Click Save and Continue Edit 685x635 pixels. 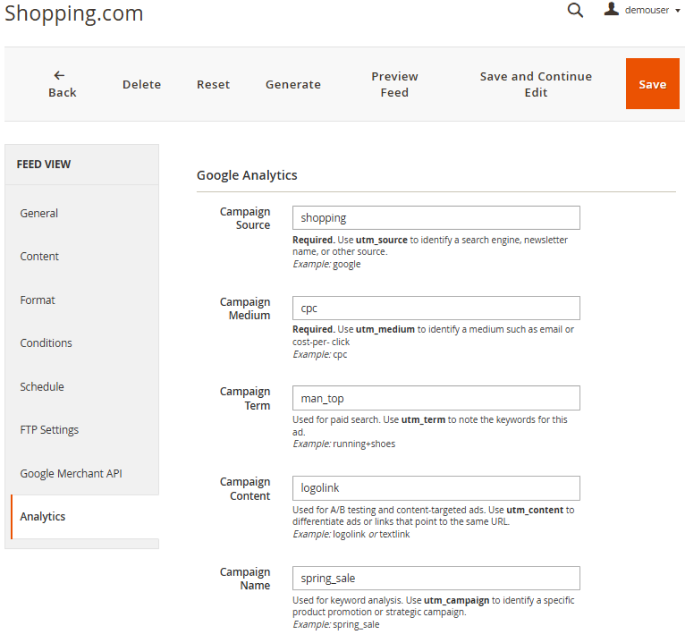pos(536,84)
